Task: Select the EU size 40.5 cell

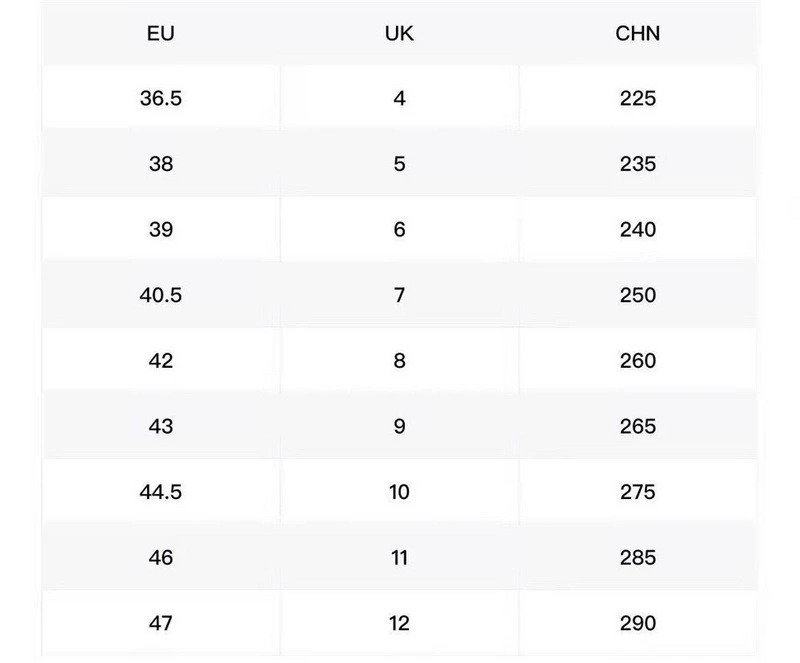Action: coord(161,295)
